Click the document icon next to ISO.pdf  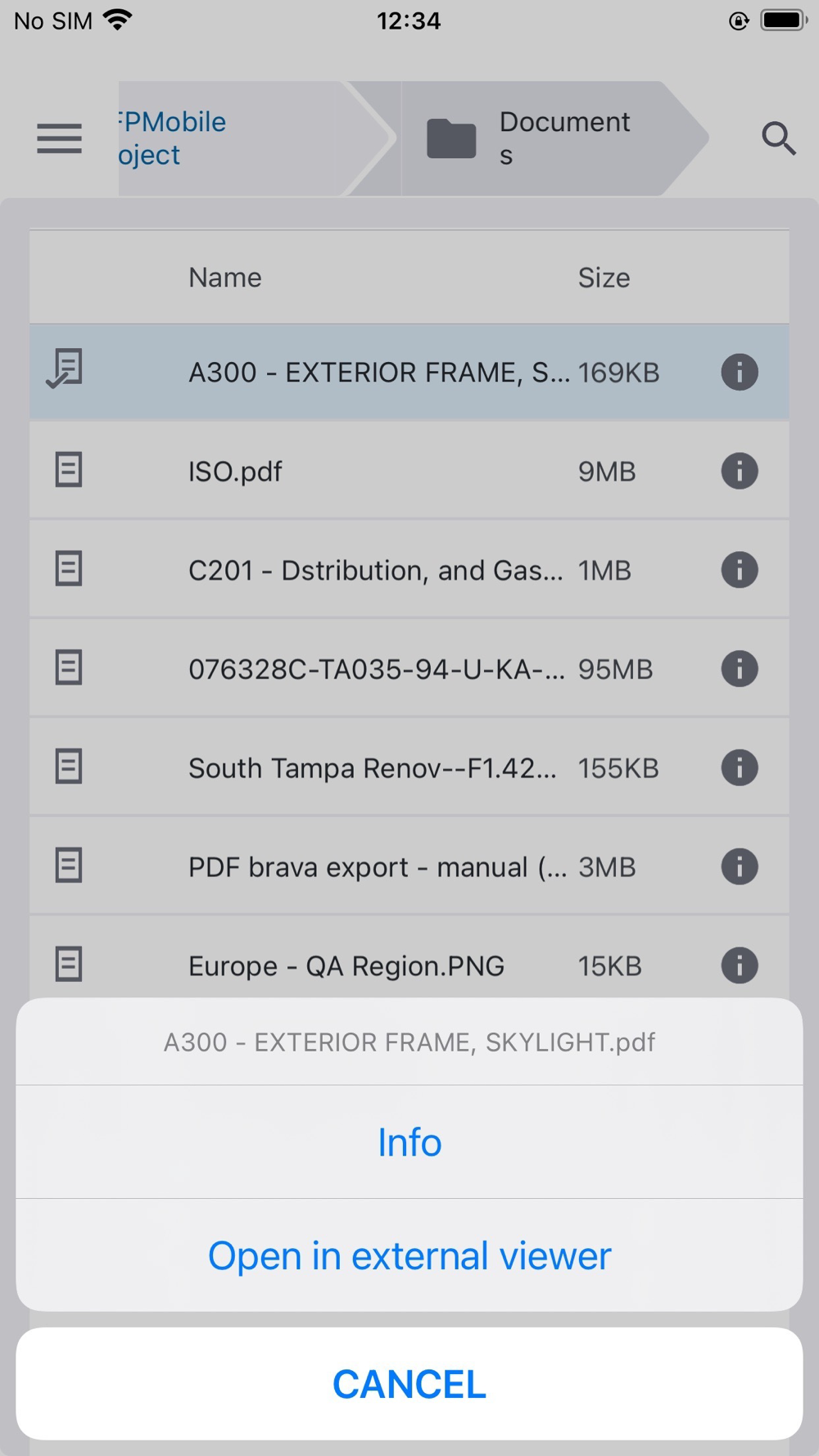pyautogui.click(x=69, y=470)
